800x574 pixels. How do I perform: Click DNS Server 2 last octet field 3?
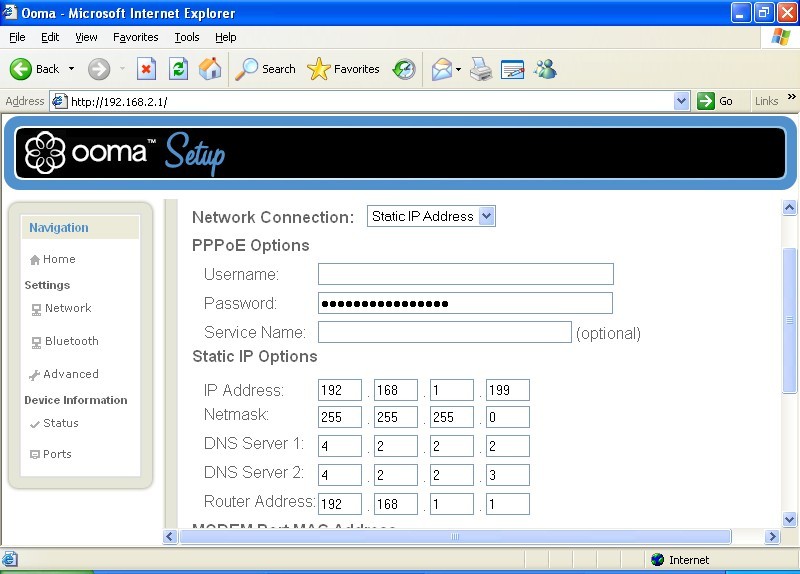coord(508,475)
